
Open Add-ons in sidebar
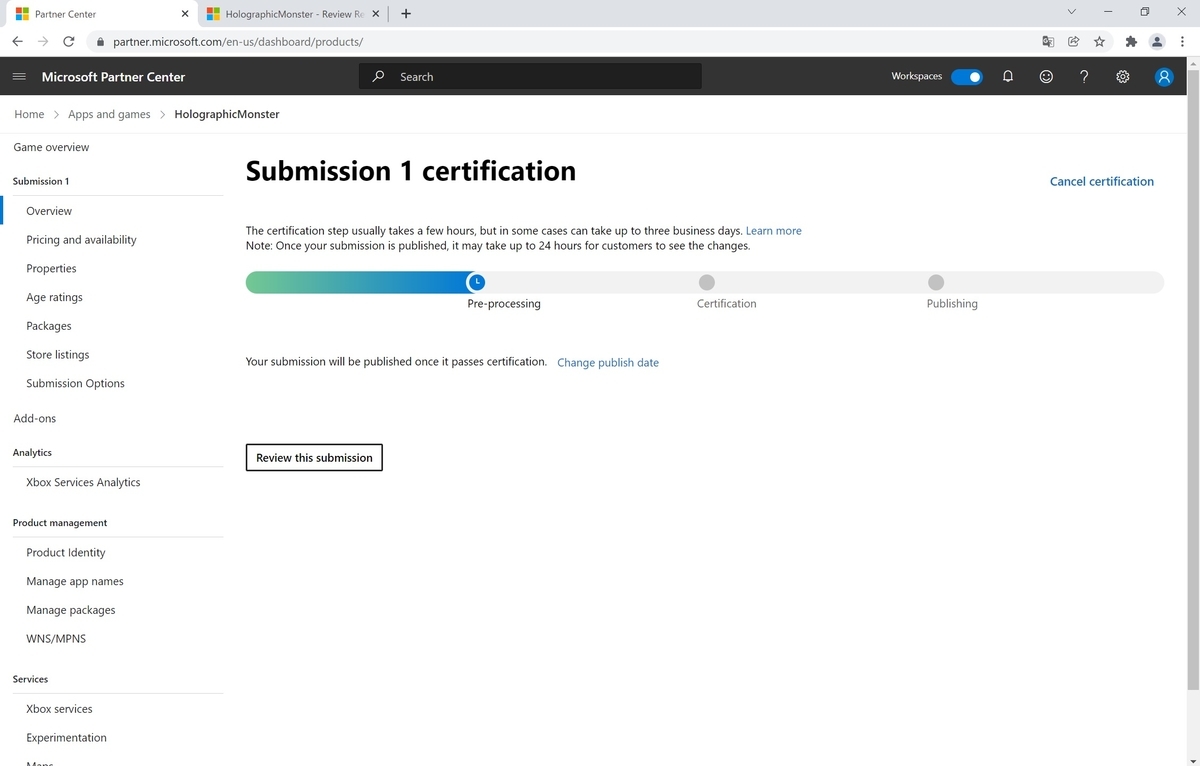(x=35, y=418)
